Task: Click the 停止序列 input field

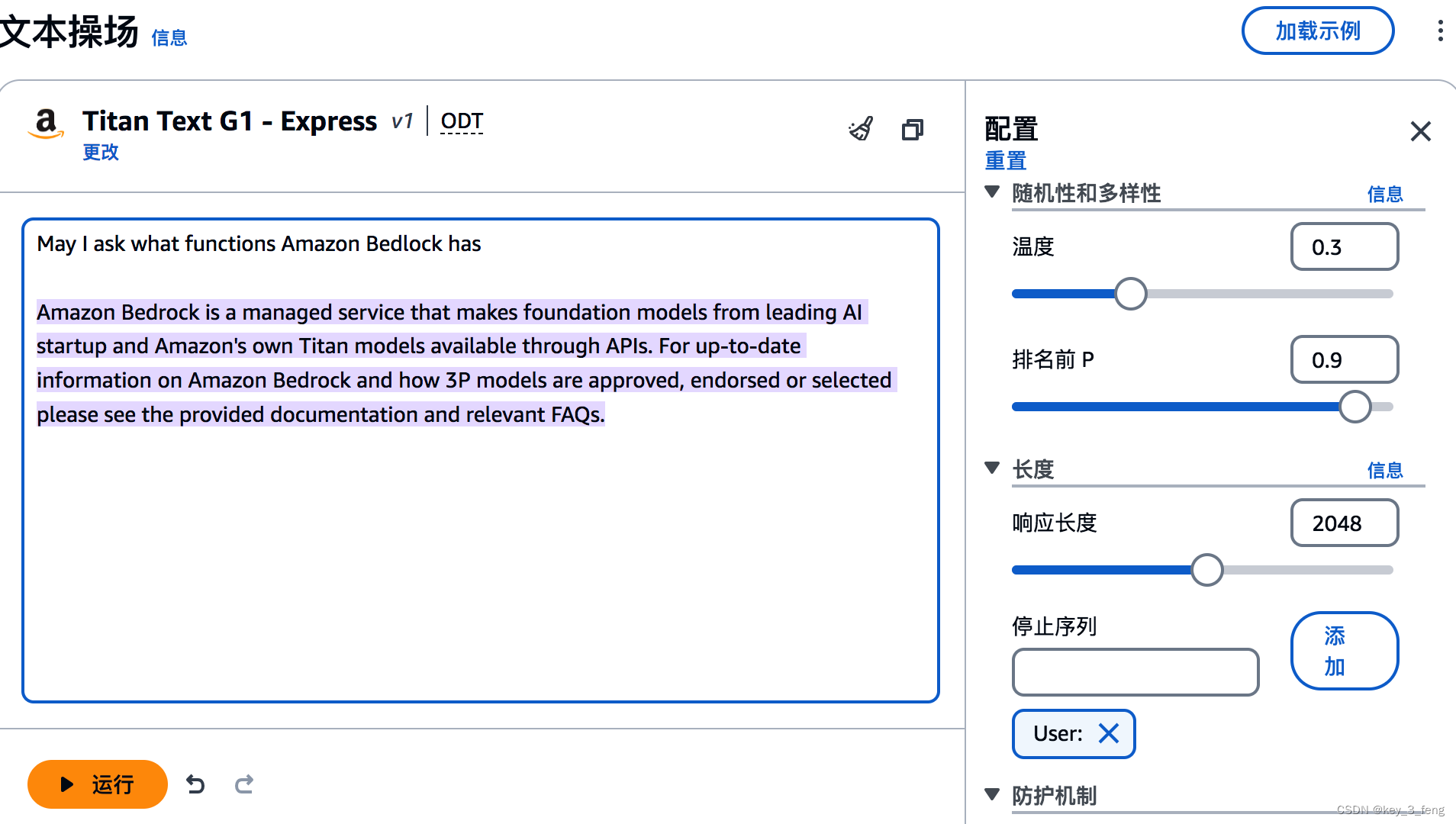Action: (x=1135, y=672)
